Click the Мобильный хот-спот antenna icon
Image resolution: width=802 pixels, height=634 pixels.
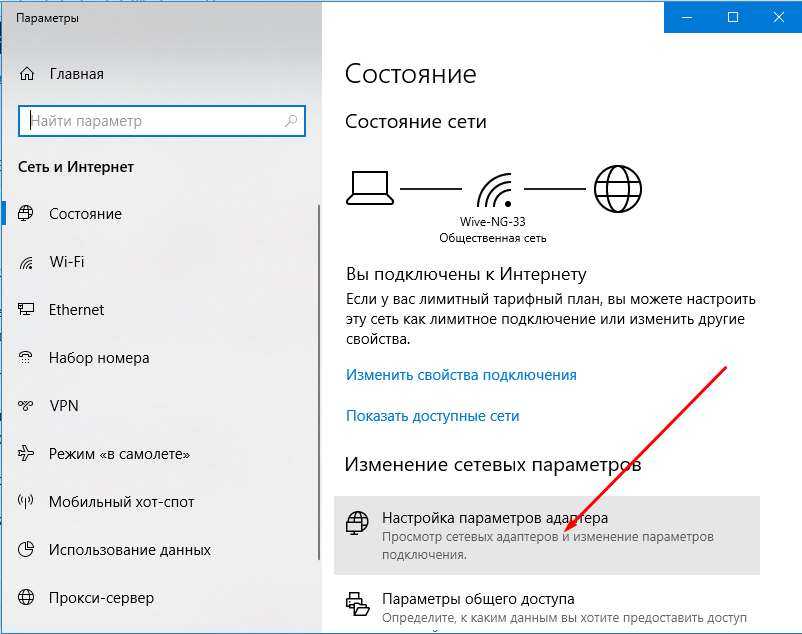(x=26, y=501)
